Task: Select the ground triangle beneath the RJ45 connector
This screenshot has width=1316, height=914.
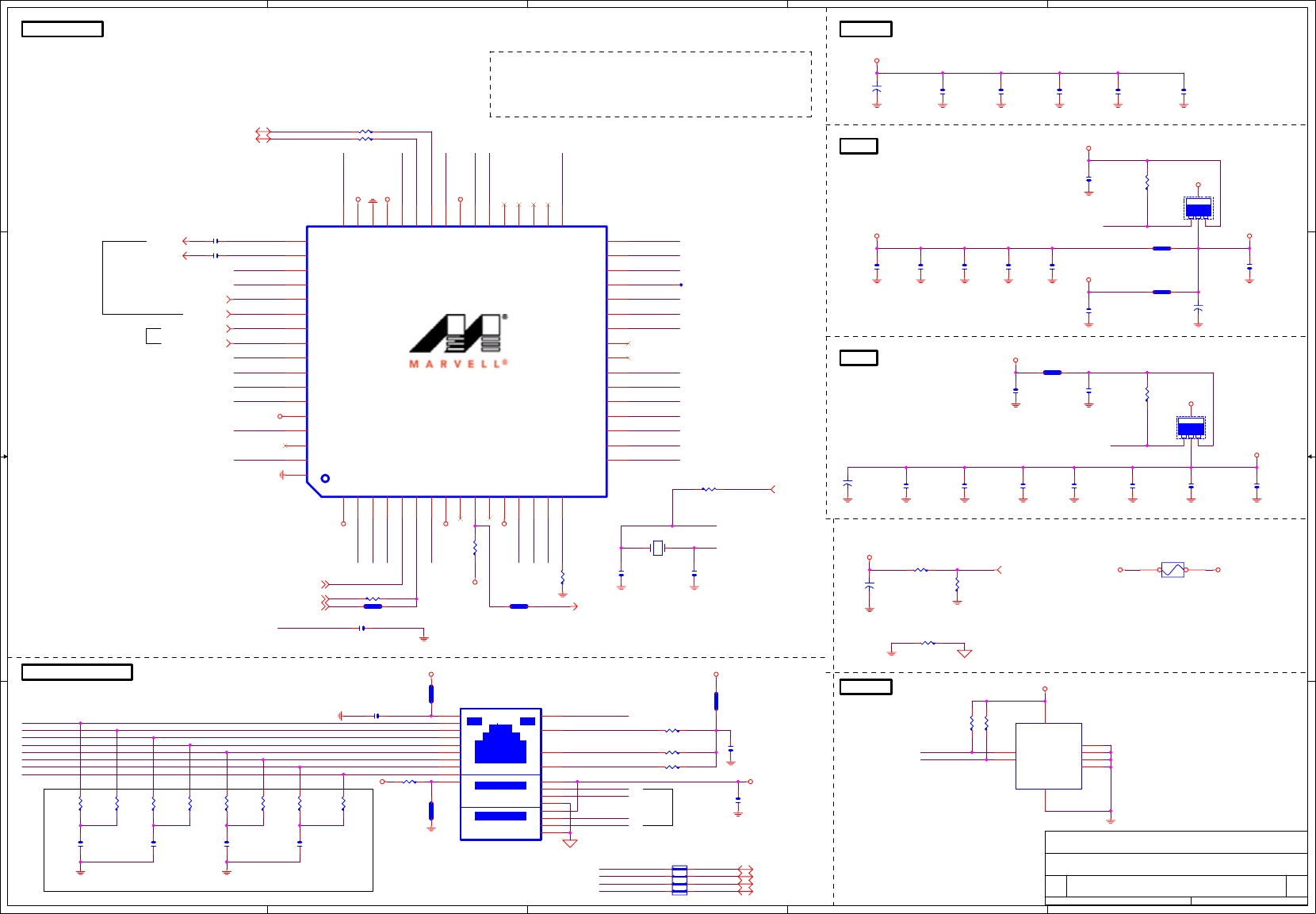Action: 569,843
